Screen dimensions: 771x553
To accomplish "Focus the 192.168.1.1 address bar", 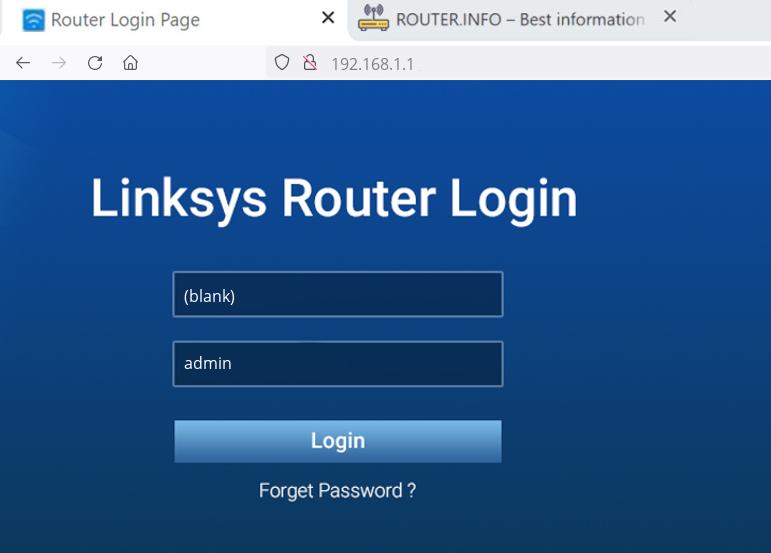I will [519, 63].
